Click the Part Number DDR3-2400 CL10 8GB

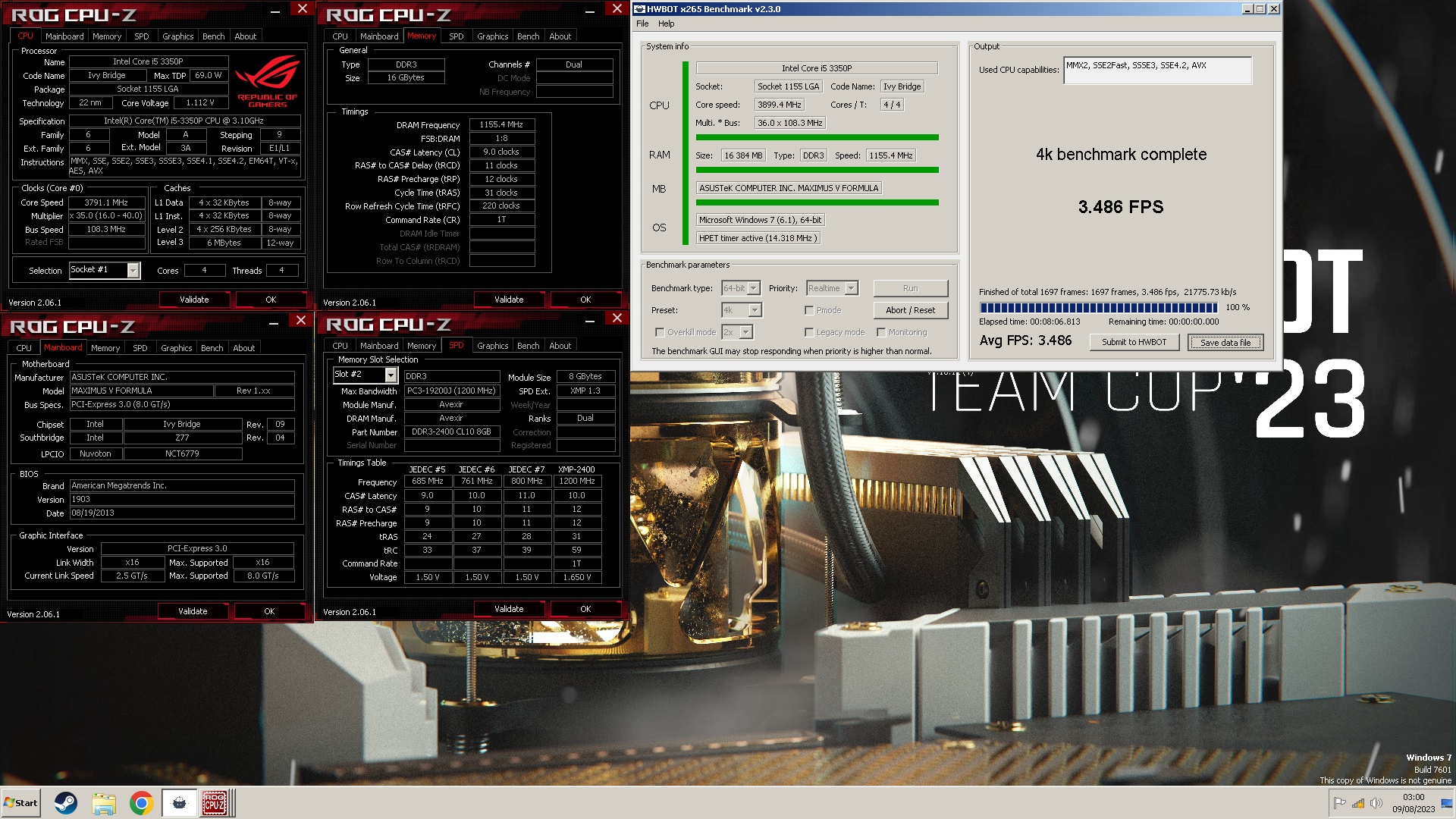coord(451,432)
